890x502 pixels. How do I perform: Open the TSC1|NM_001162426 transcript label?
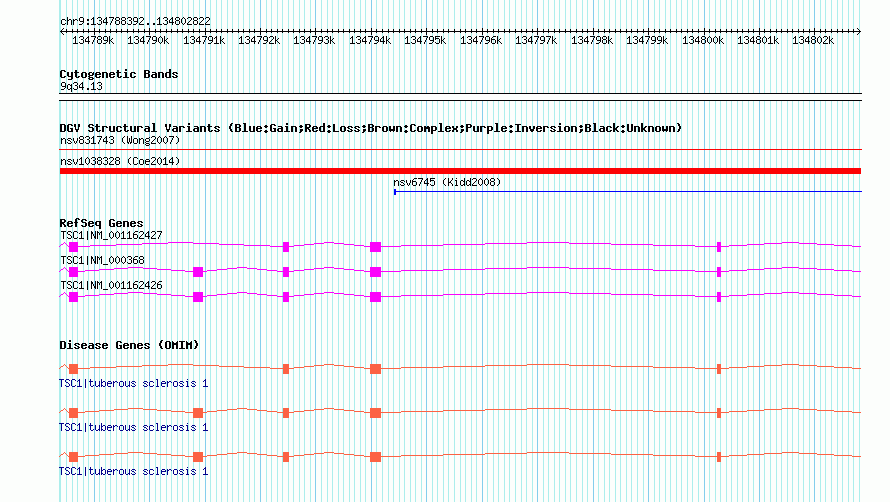click(111, 285)
